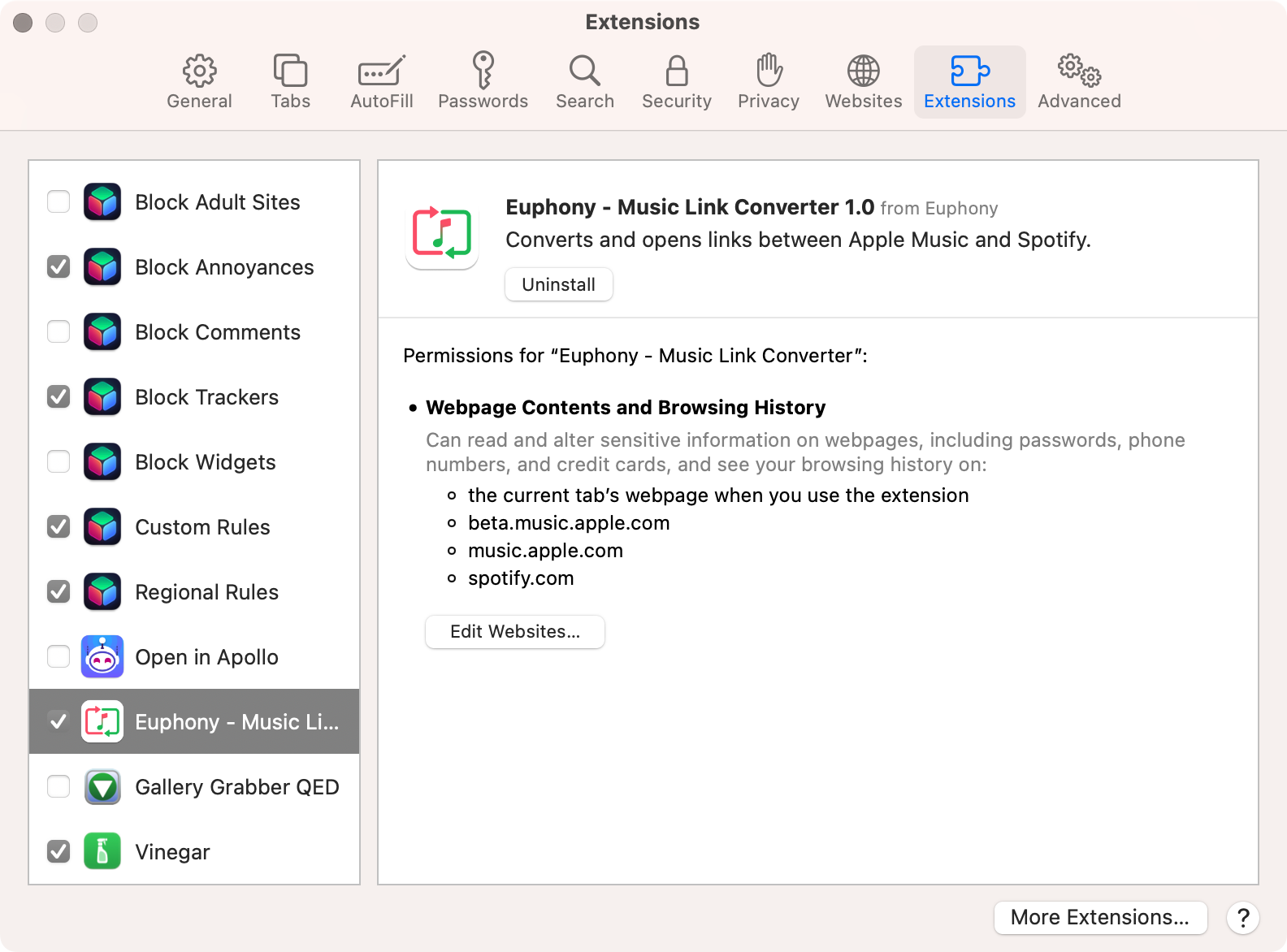
Task: Open the Passwords key icon
Action: 483,71
